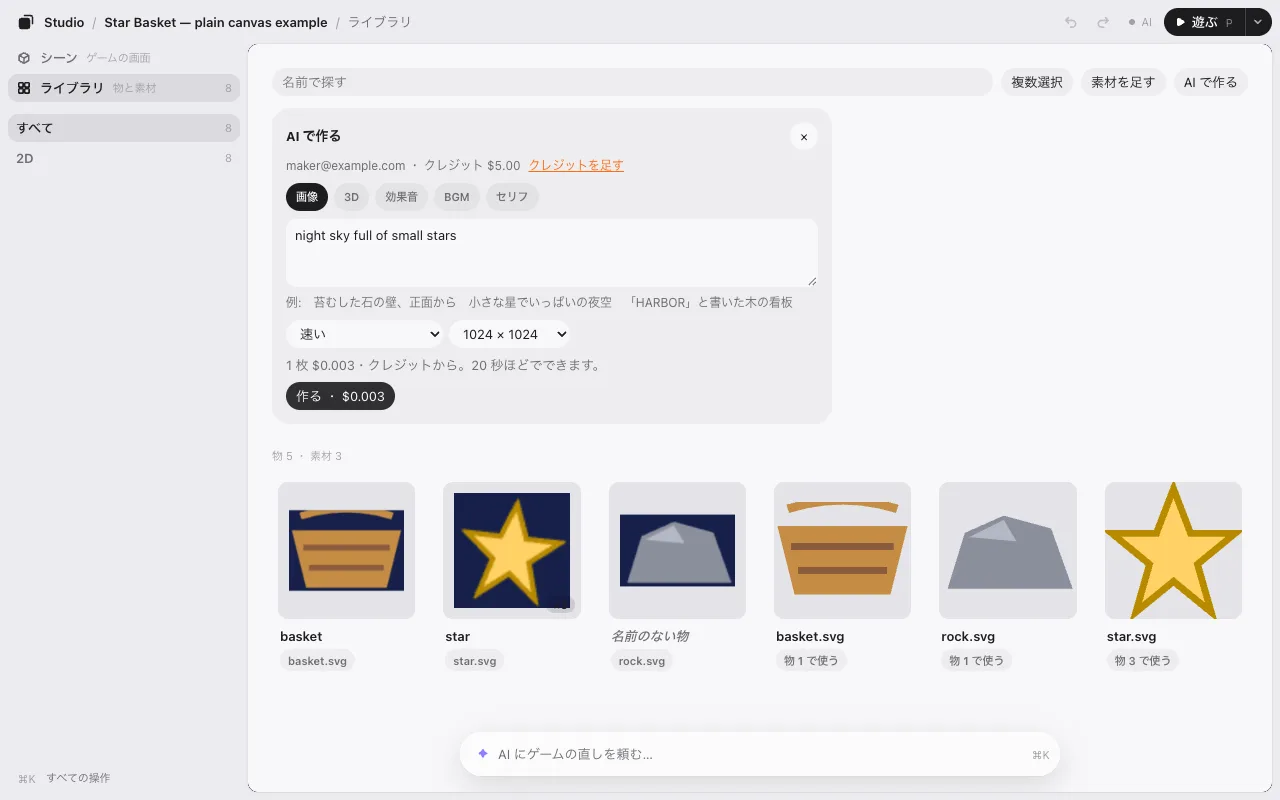This screenshot has width=1280, height=800.
Task: Open the basket.svg asset thumbnail
Action: [x=842, y=550]
